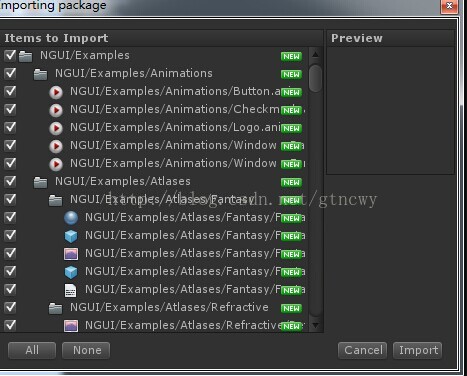Select the NGUI/Examples row label

[x=85, y=55]
